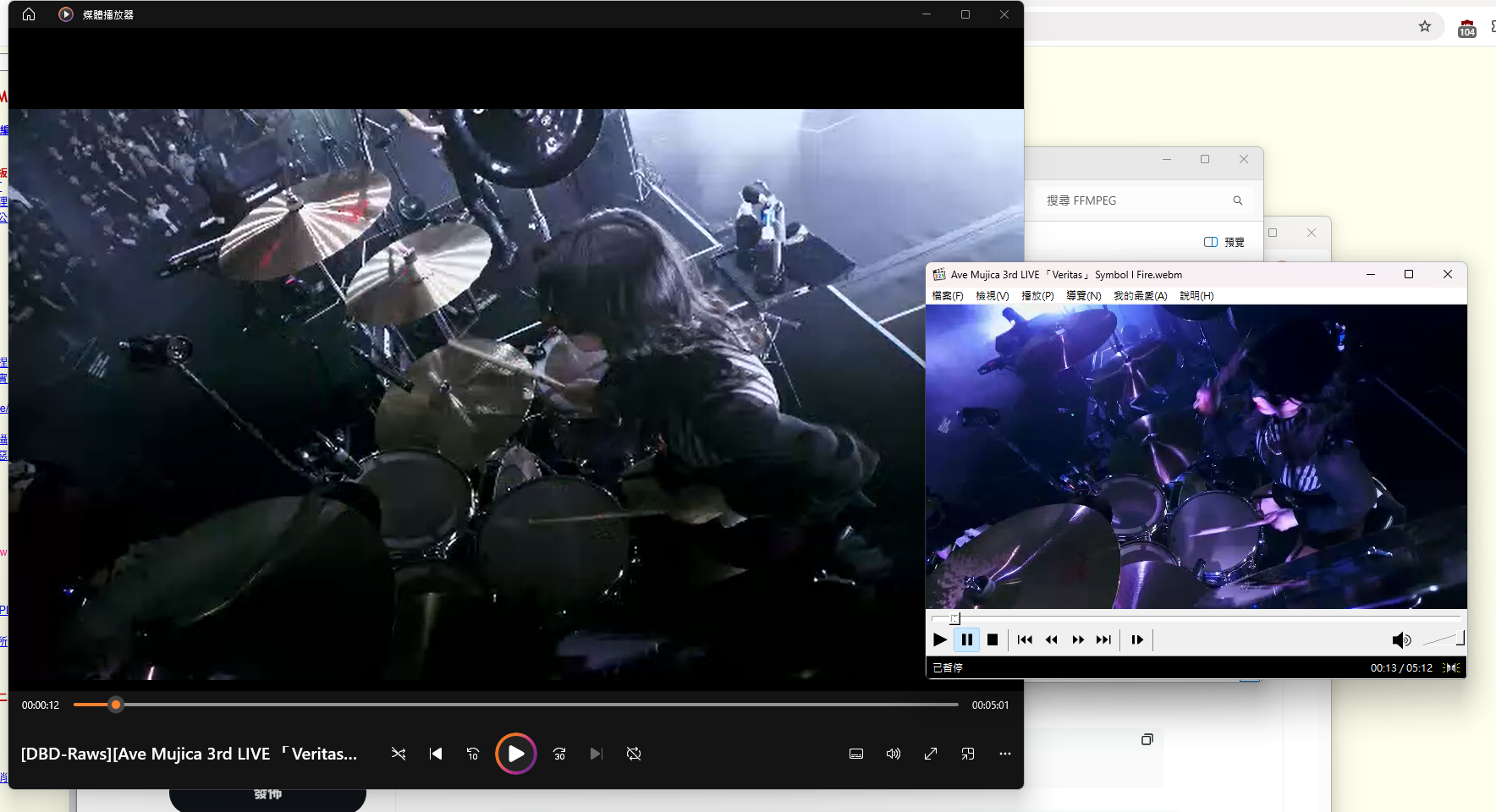Click the Media Player orange seek bar
The height and width of the screenshot is (812, 1496).
pyautogui.click(x=516, y=705)
